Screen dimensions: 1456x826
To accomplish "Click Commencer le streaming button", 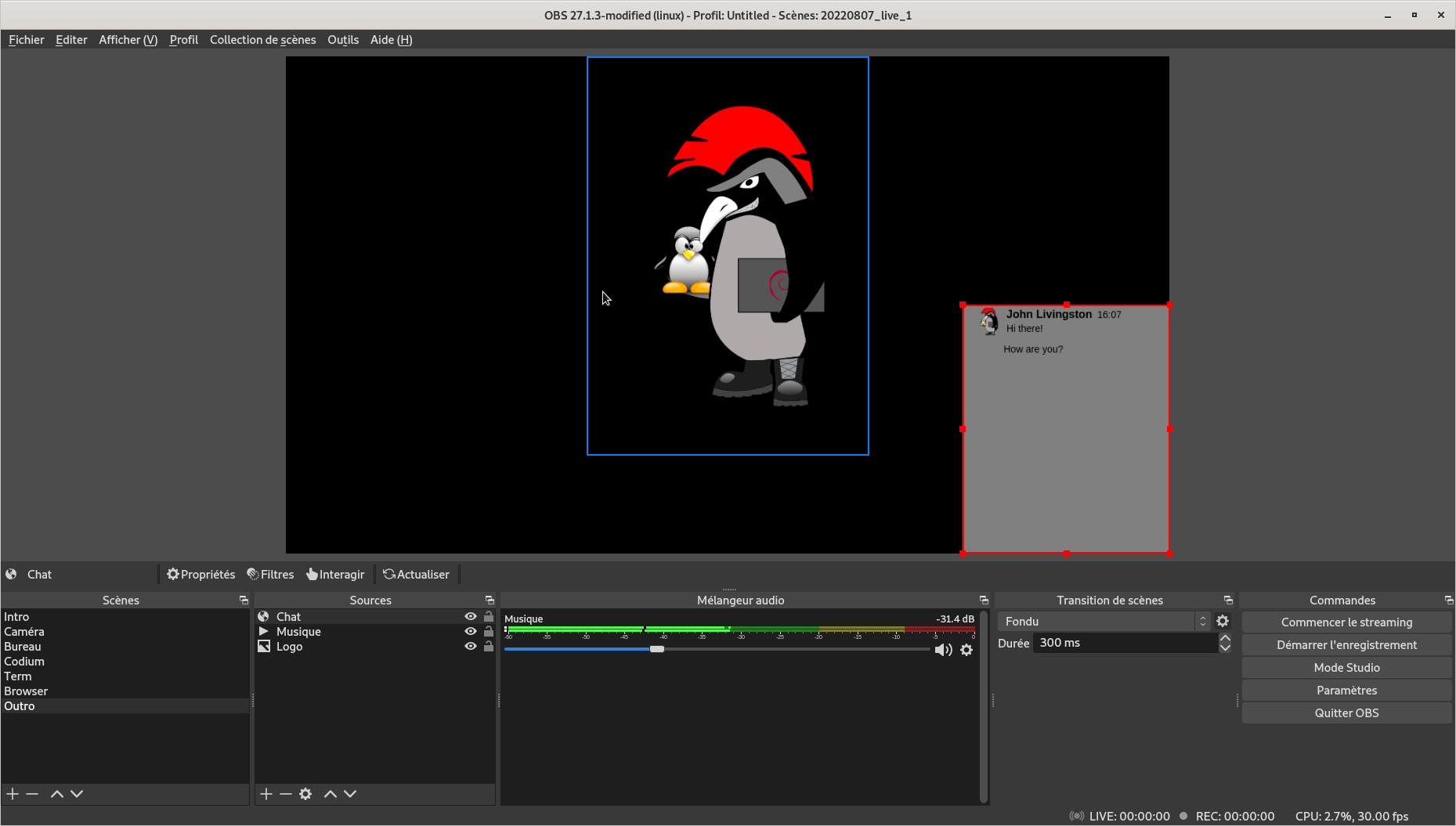I will coord(1346,622).
